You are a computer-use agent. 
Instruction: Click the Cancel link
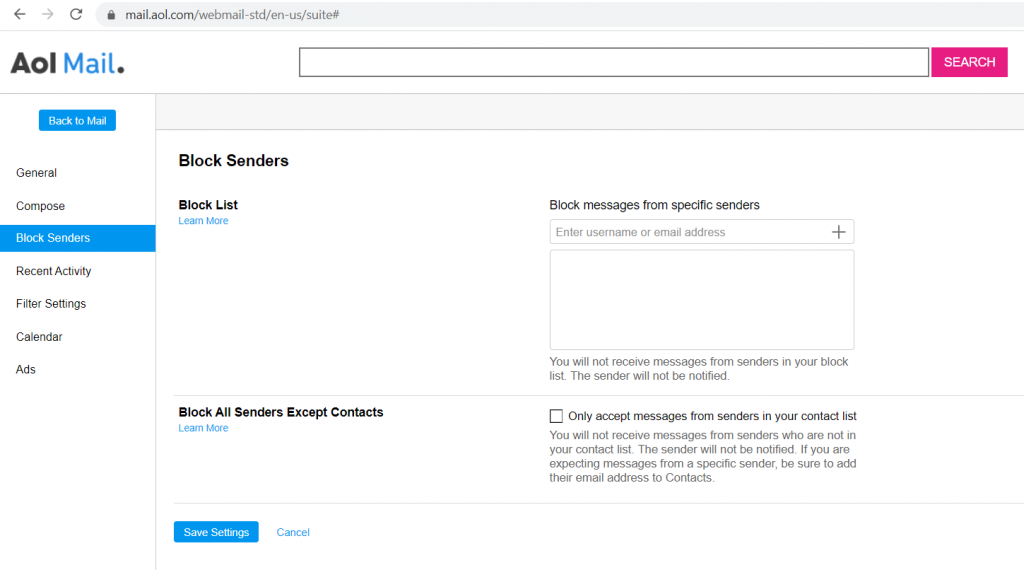293,532
